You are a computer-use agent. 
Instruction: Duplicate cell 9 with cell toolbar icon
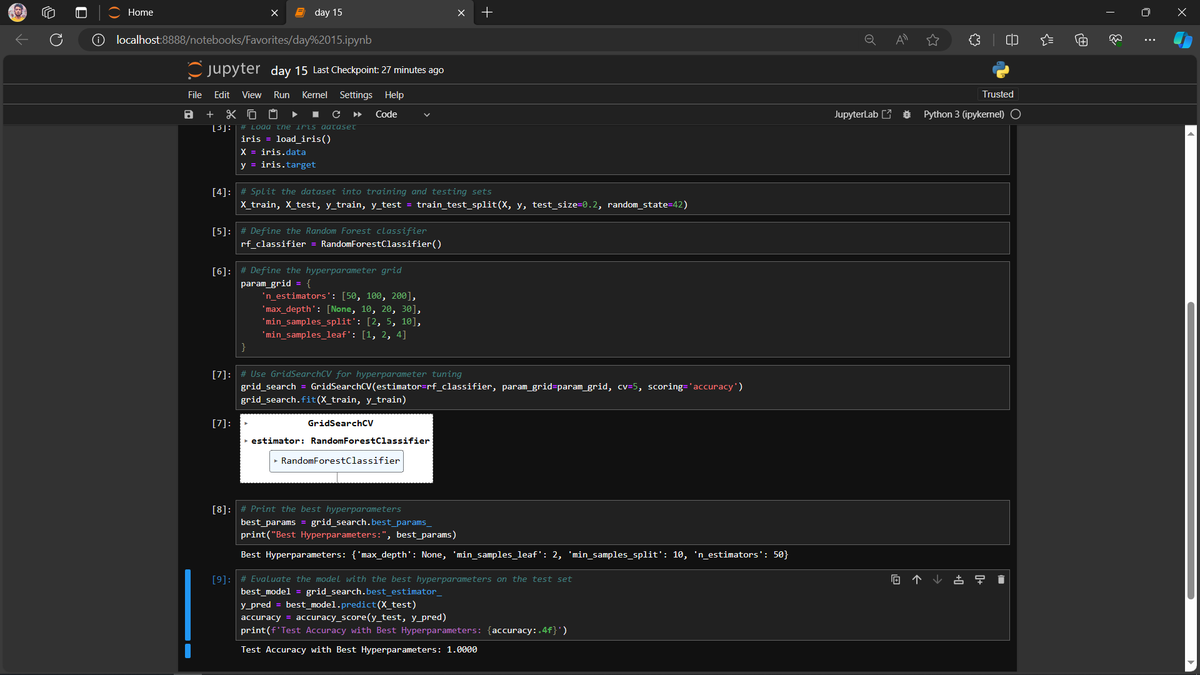tap(895, 579)
